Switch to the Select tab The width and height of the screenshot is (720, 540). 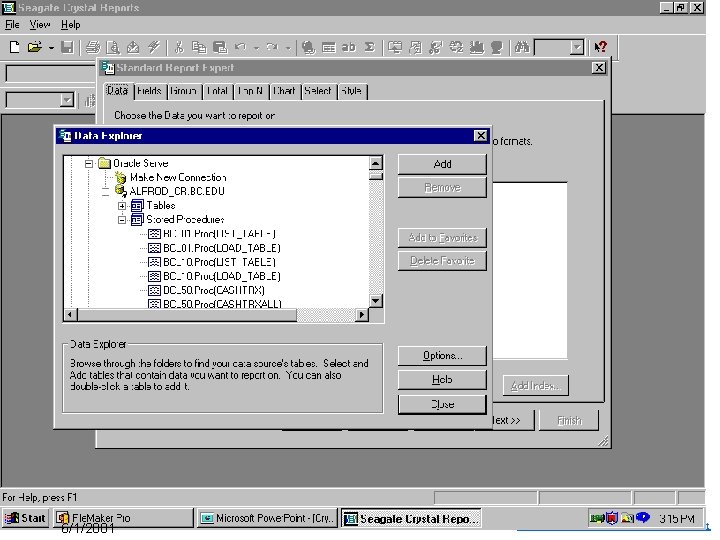[318, 91]
